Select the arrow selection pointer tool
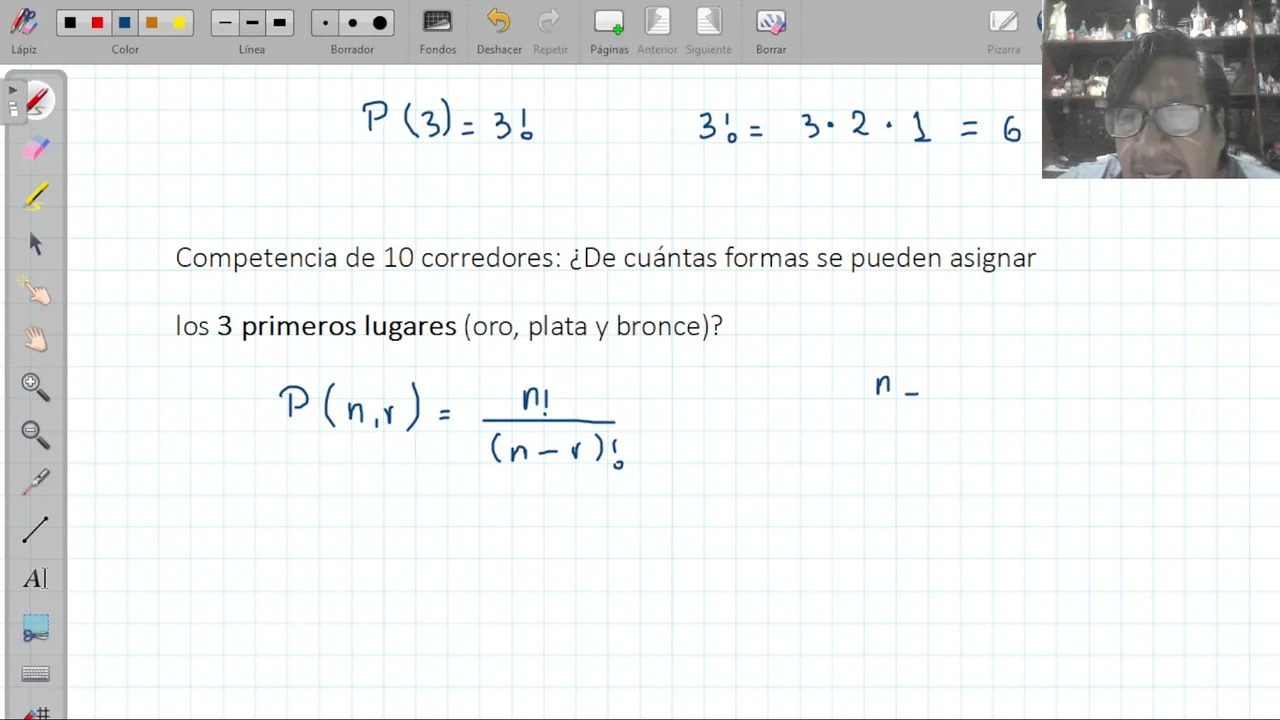 36,244
